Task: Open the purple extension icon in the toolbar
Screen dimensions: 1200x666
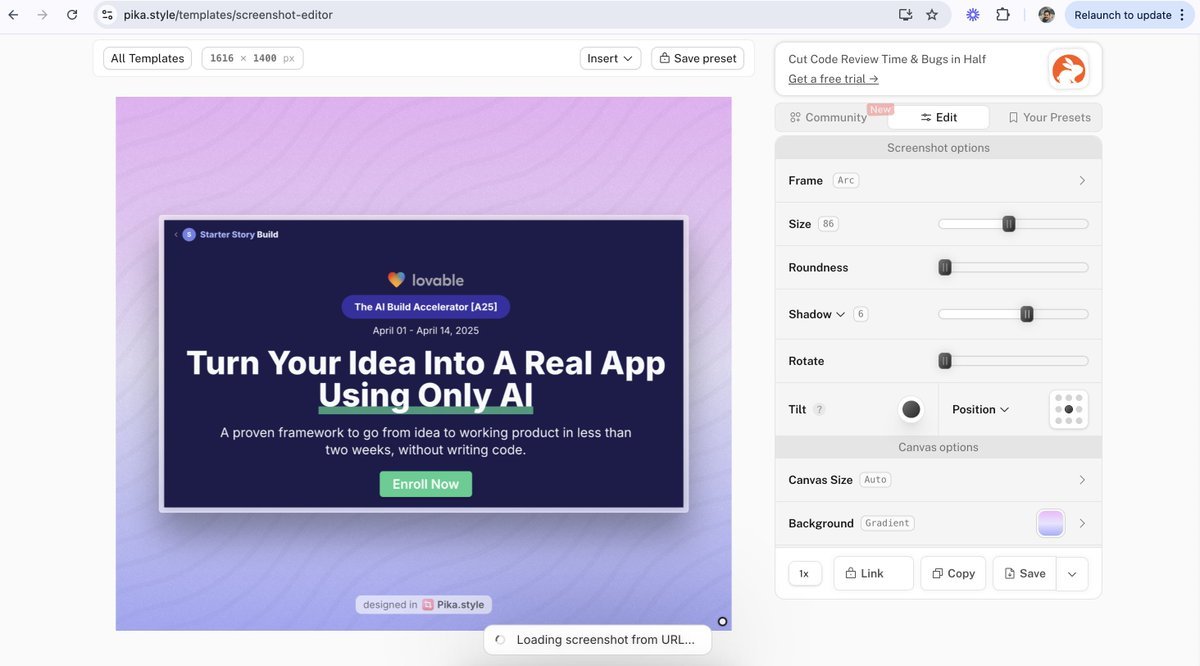Action: 972,15
